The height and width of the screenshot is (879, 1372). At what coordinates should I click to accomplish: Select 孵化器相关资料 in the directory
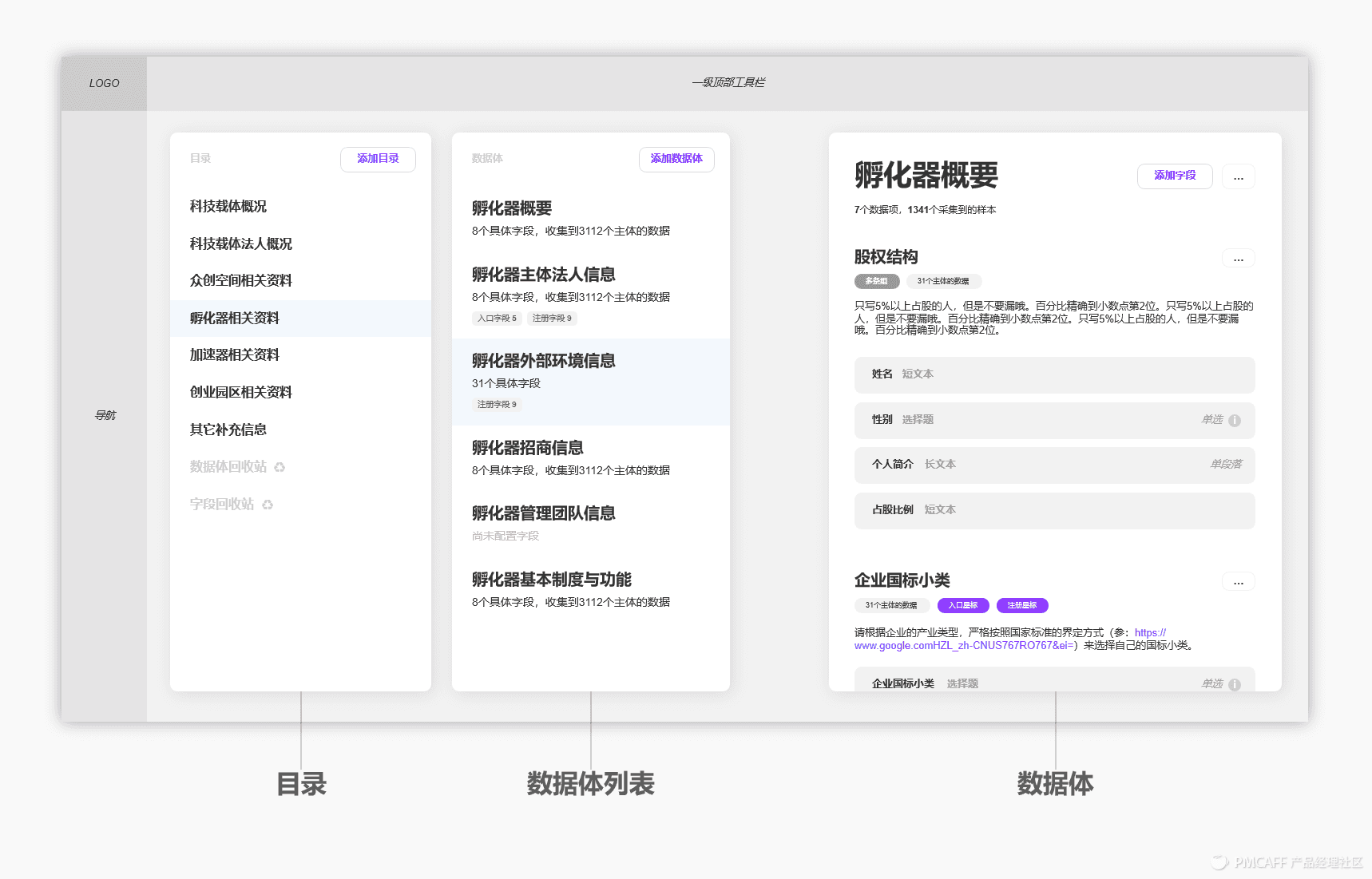[x=300, y=318]
